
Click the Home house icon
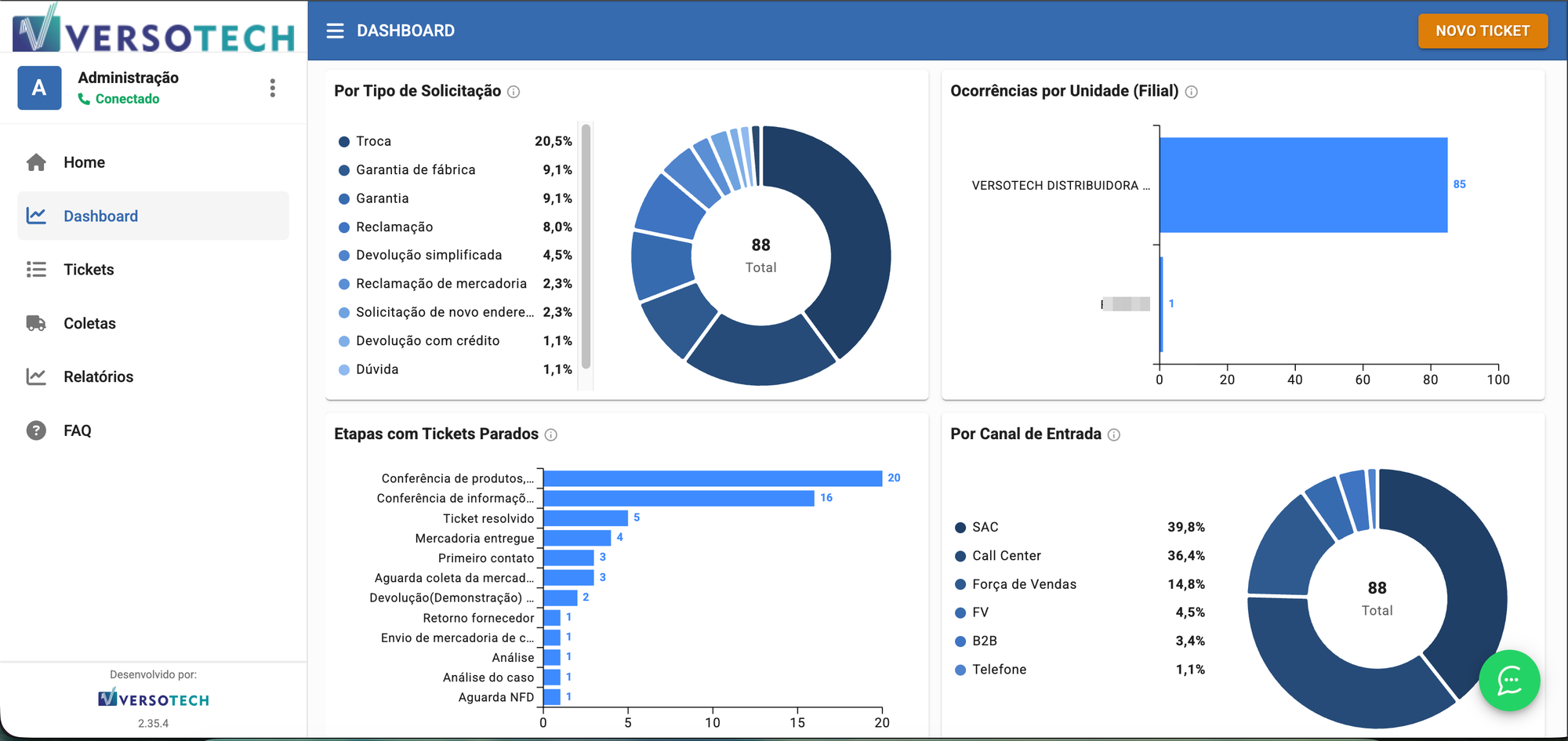pos(36,162)
